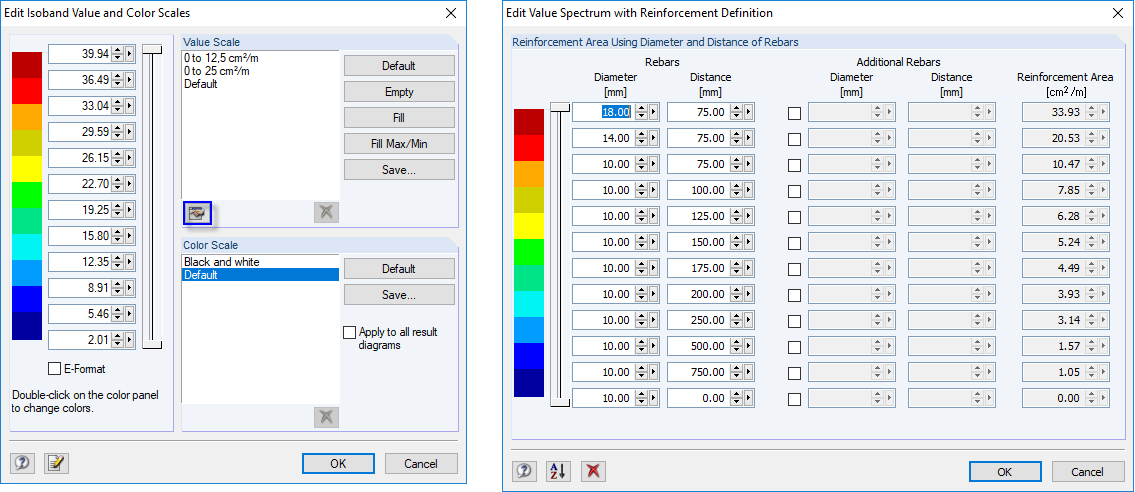Click the spinner for distance 125.00
The height and width of the screenshot is (492, 1135).
[735, 216]
